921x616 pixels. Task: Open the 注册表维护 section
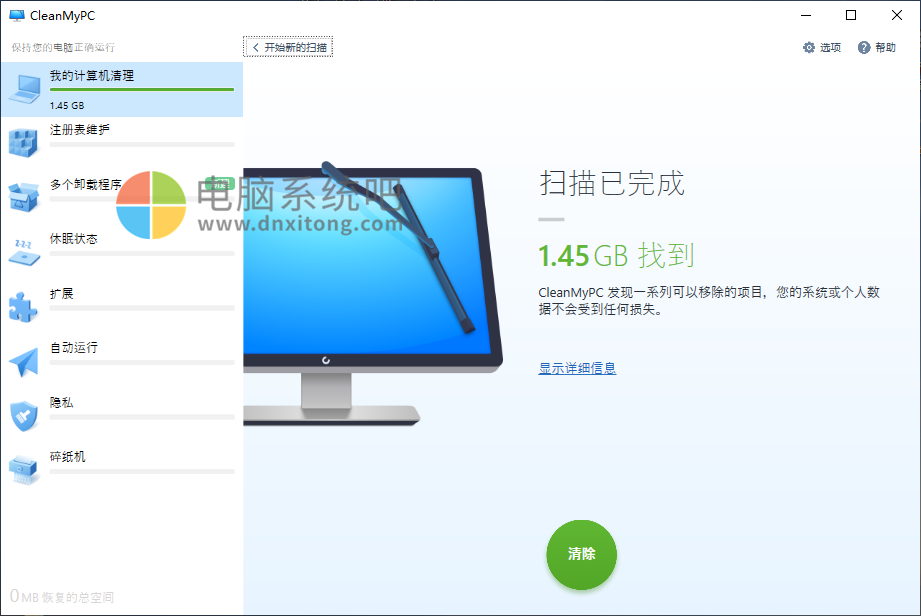(122, 143)
